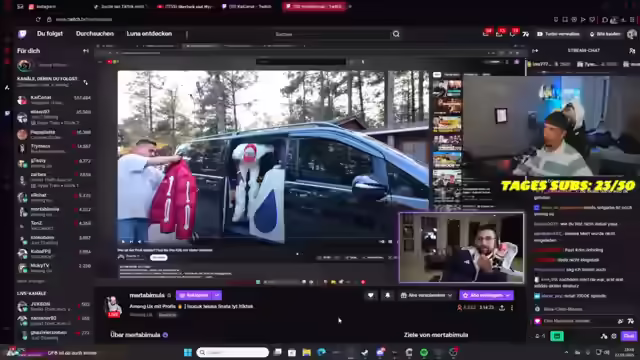
Task: Click the heart follow icon for mertabimula
Action: pyautogui.click(x=371, y=295)
